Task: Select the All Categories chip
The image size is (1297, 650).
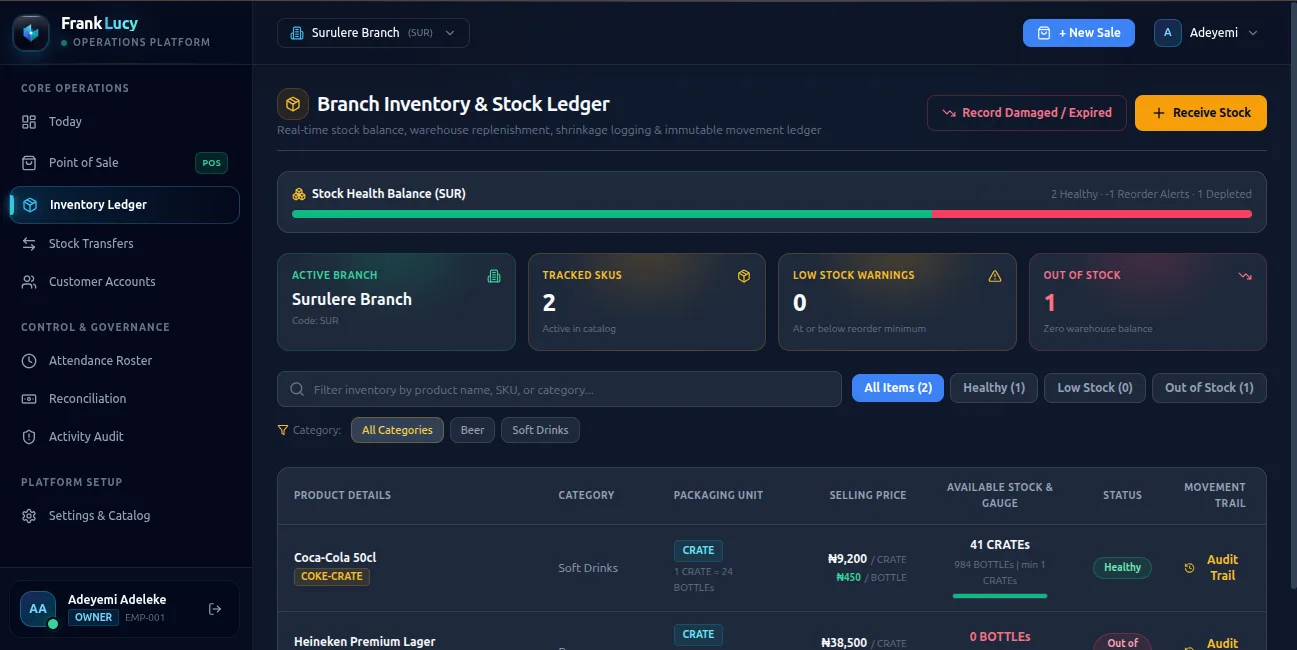Action: (x=397, y=430)
